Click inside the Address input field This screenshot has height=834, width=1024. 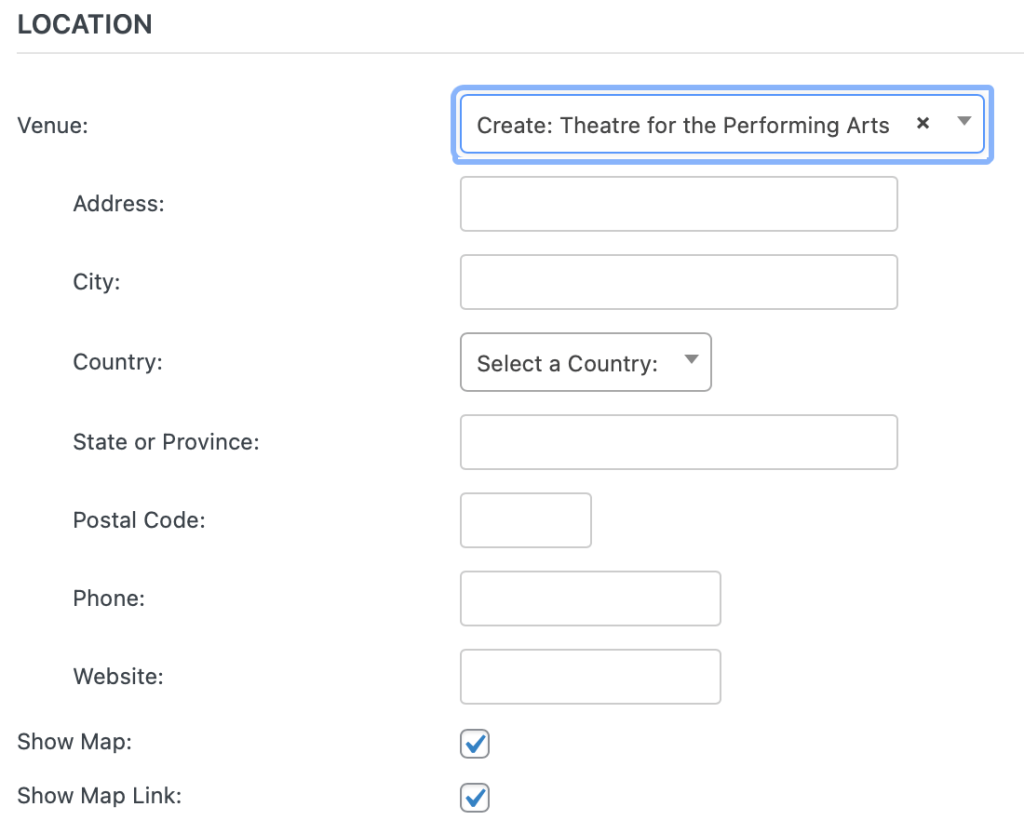tap(678, 203)
